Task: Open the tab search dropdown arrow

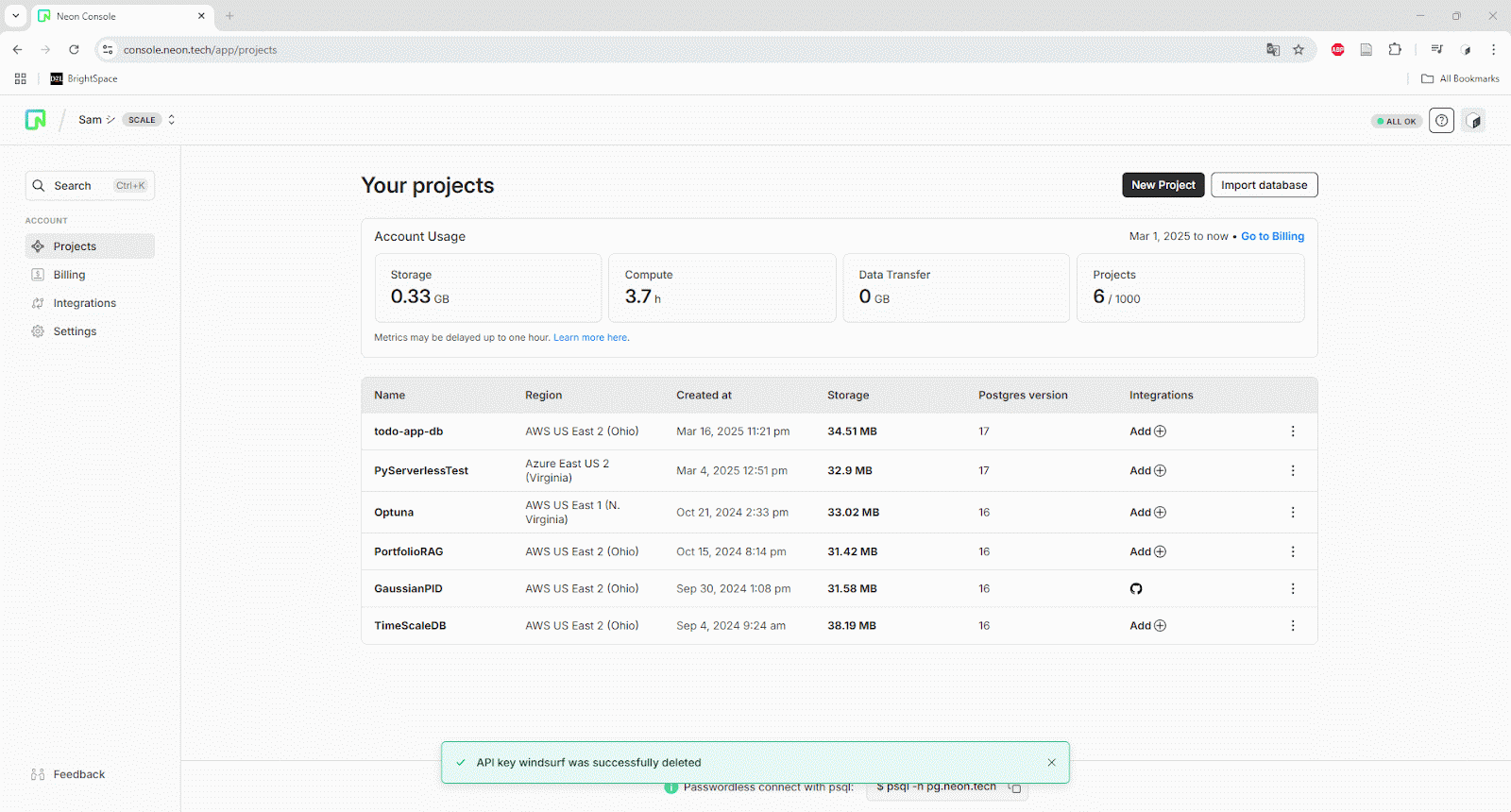Action: click(15, 16)
